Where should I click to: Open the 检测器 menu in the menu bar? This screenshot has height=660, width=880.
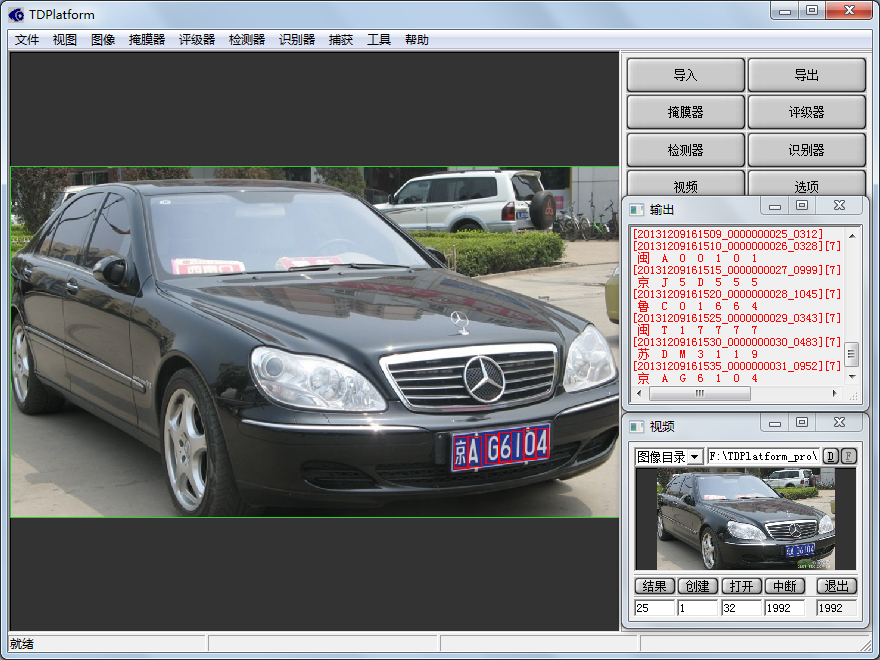(247, 40)
